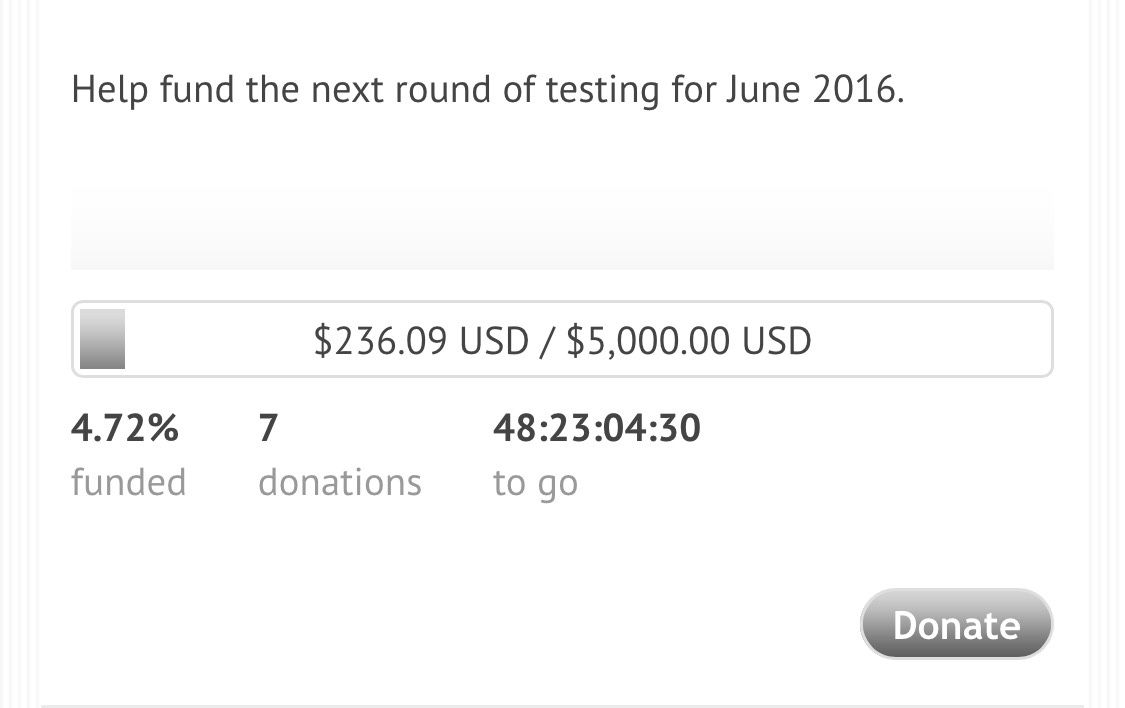Image resolution: width=1125 pixels, height=708 pixels.
Task: Click the horizontal divider below Donate
Action: pyautogui.click(x=562, y=705)
